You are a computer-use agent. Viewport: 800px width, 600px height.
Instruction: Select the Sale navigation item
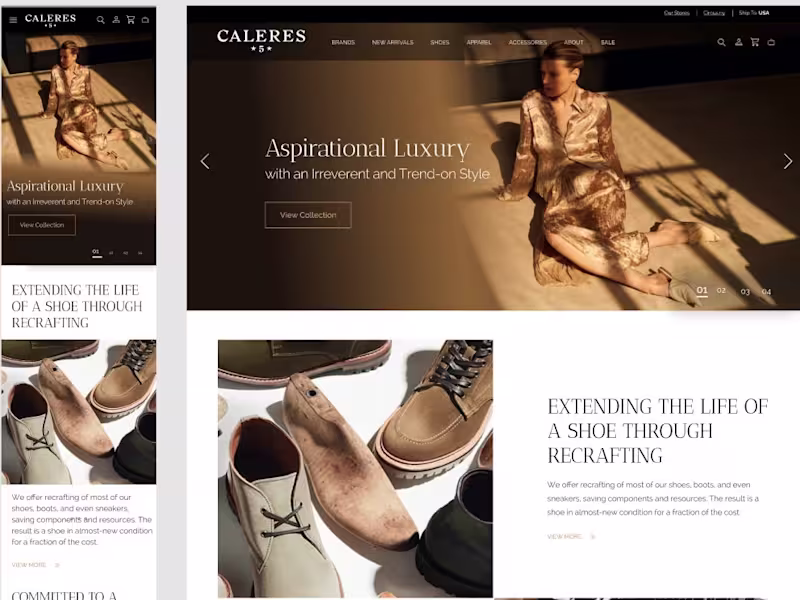(608, 42)
